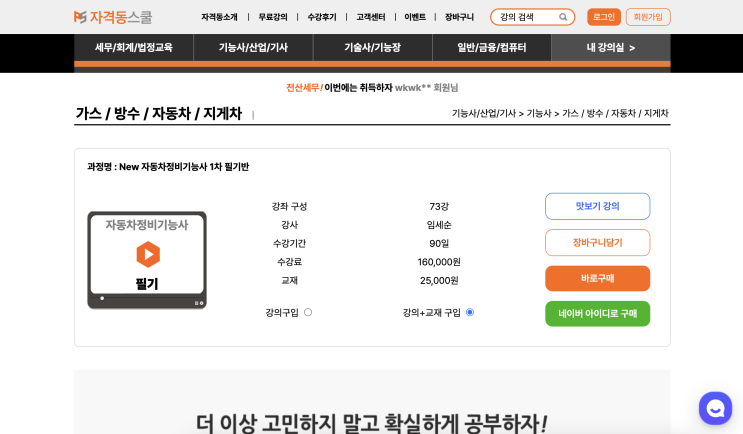Select the 강의+교재 구입 radio option

tap(470, 312)
